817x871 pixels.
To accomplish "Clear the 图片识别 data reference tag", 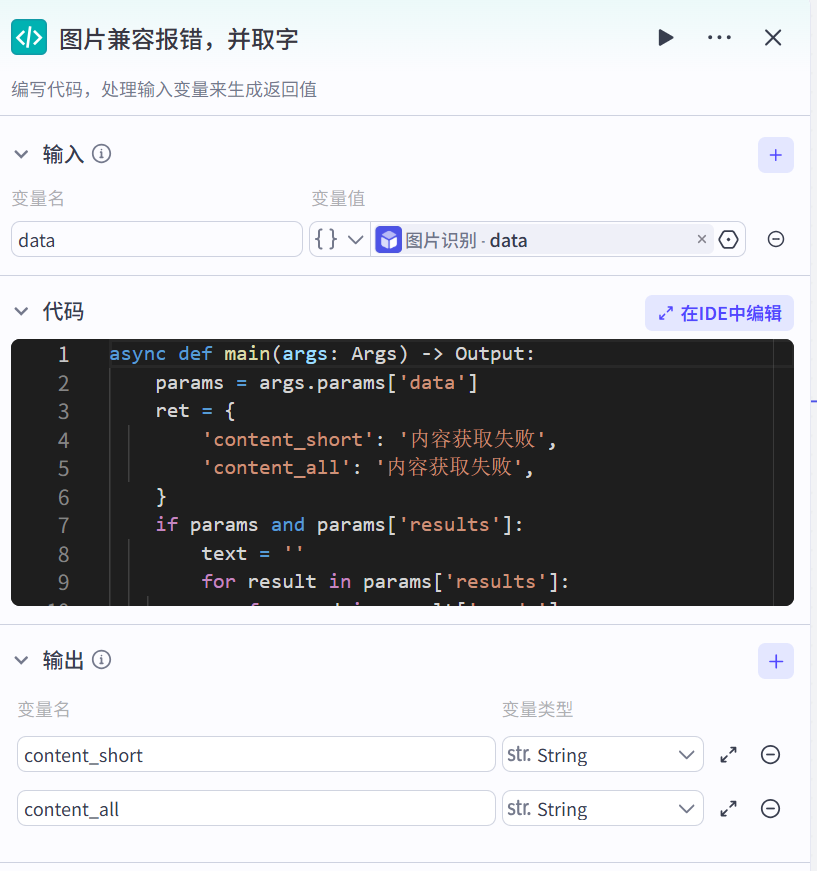I will 701,239.
